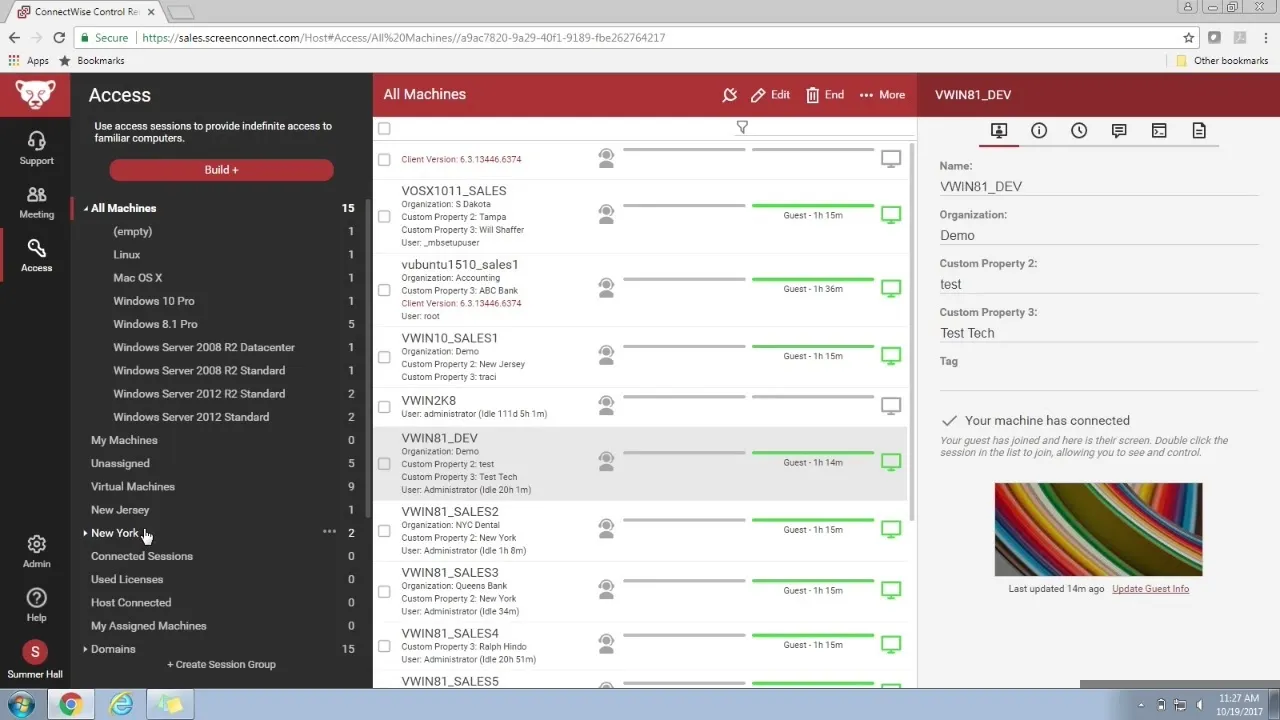Open the Timeline clock tab icon

1079,131
